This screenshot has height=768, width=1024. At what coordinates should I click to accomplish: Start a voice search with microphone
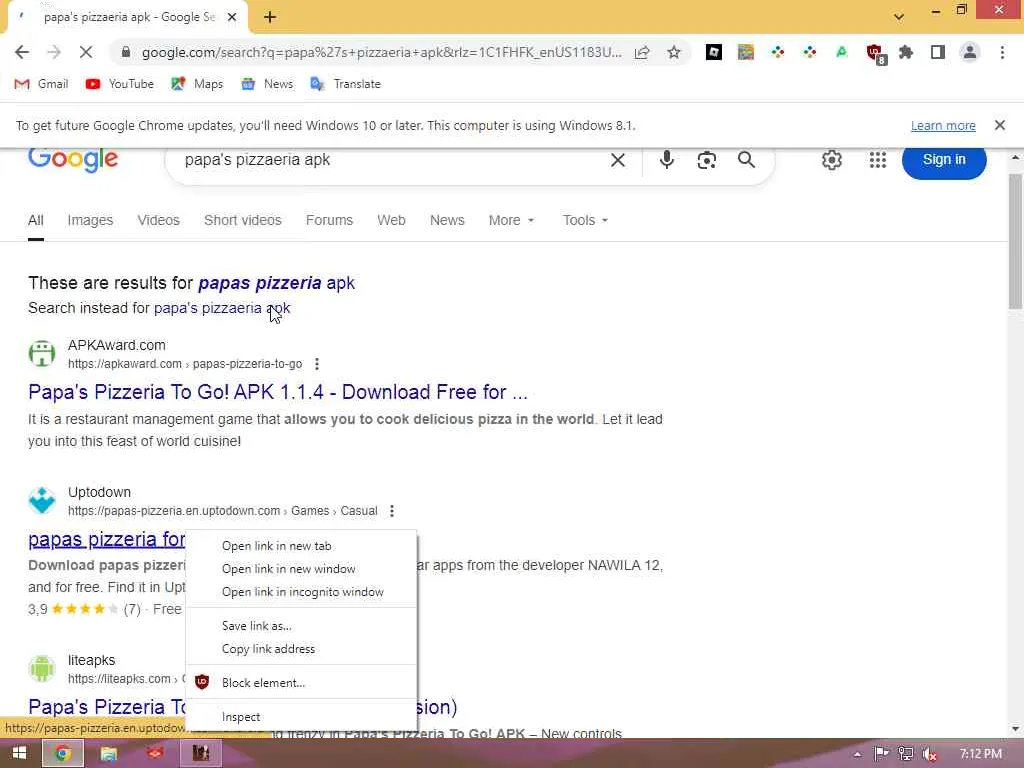[x=666, y=160]
